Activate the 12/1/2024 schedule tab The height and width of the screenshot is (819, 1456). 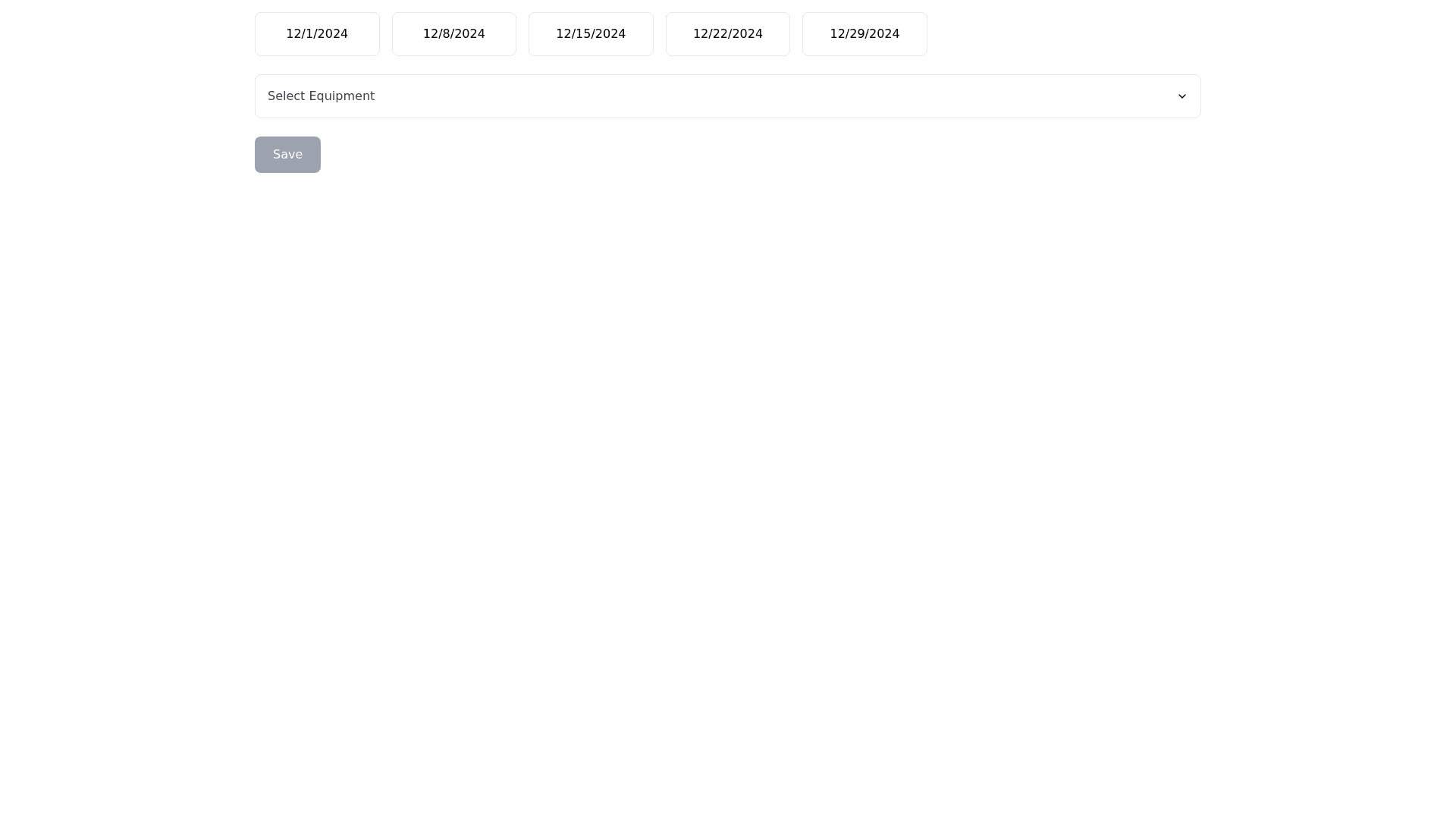pyautogui.click(x=317, y=34)
